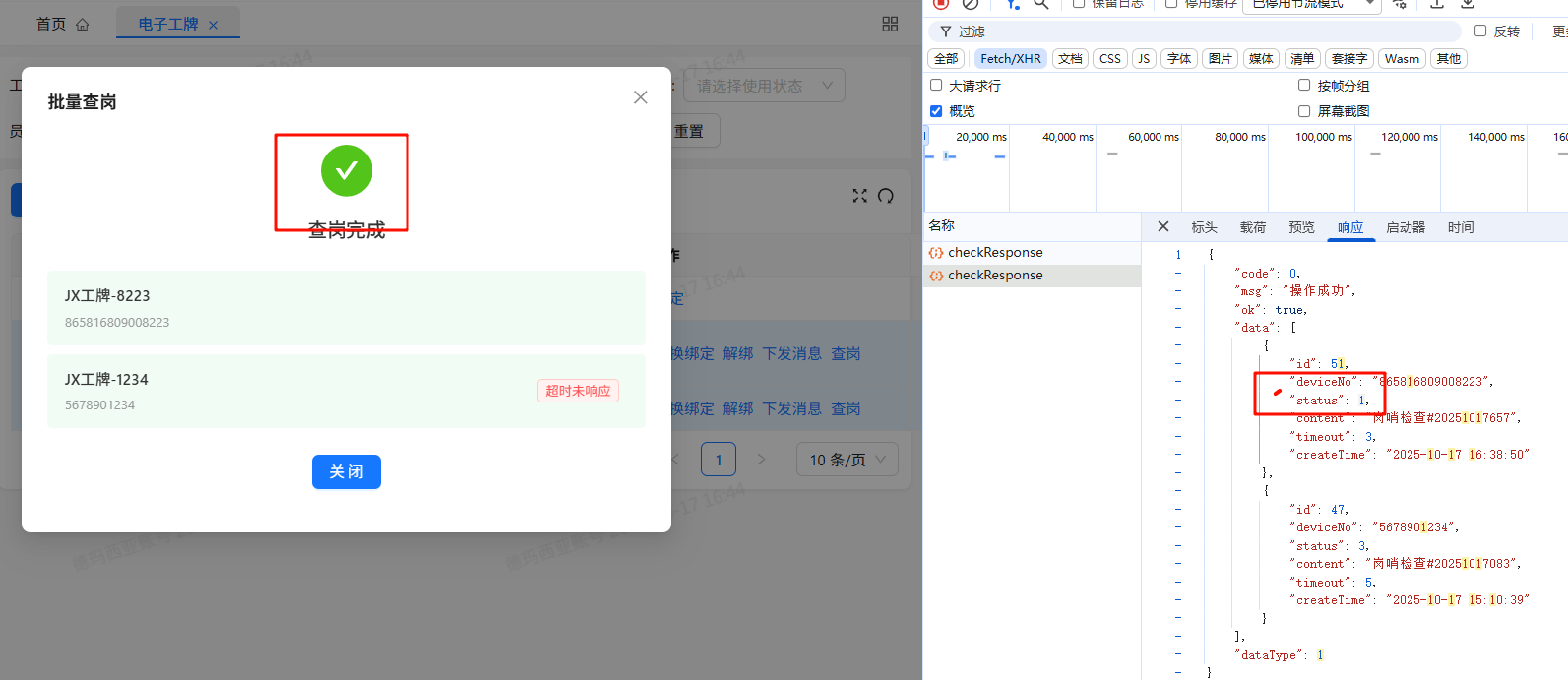
Task: Toggle the 媒体 request type filter
Action: click(x=1261, y=59)
